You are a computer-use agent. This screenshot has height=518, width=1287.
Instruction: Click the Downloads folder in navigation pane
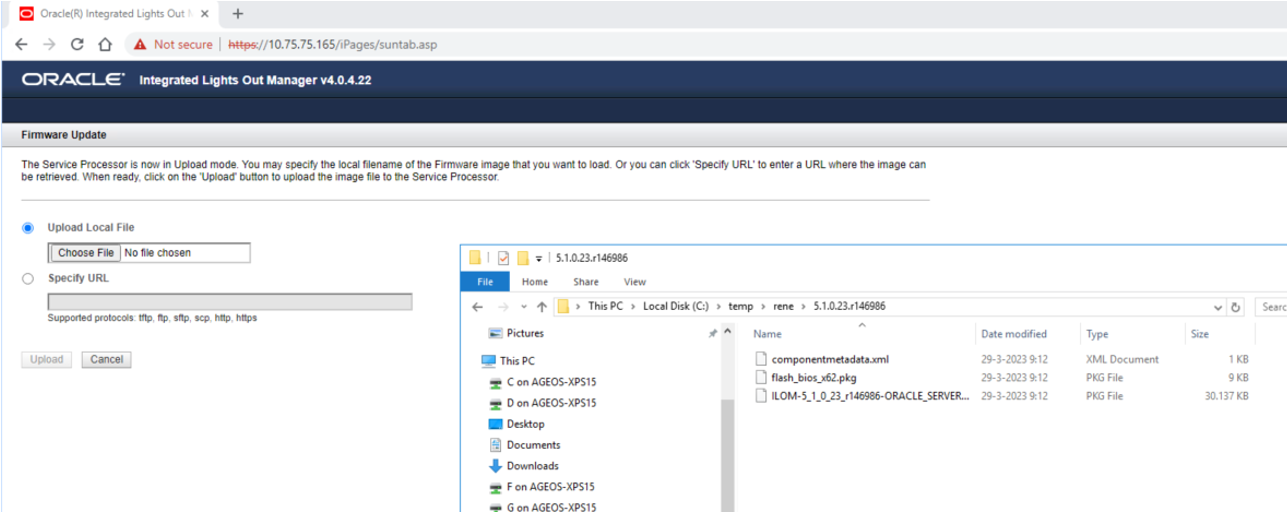[x=532, y=466]
